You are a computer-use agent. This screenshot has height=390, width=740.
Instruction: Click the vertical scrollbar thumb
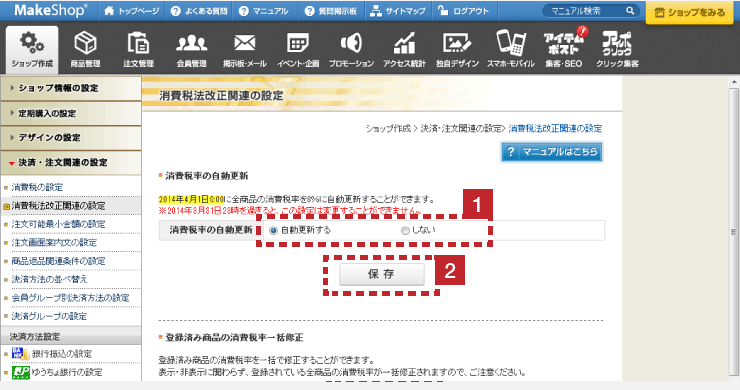(x=734, y=231)
